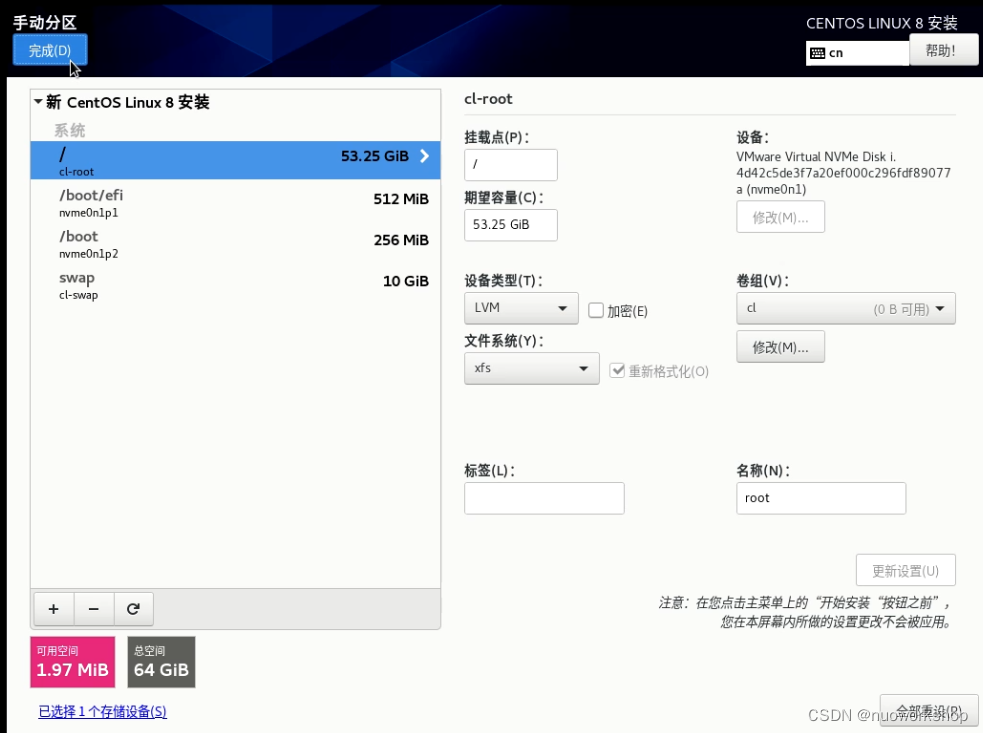Click the pink 可用空间 1.97 MiB box
The width and height of the screenshot is (983, 733).
[x=73, y=662]
